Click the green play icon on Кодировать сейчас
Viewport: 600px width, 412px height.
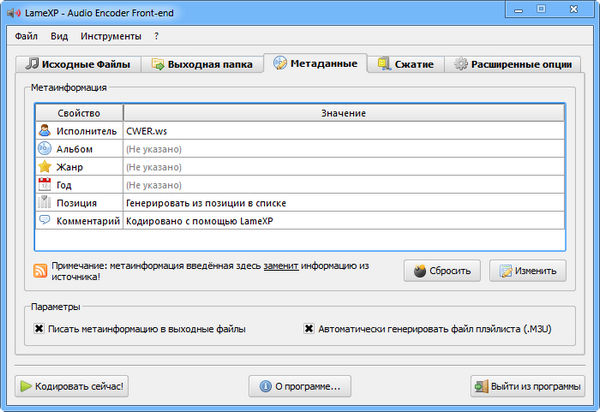coord(26,386)
